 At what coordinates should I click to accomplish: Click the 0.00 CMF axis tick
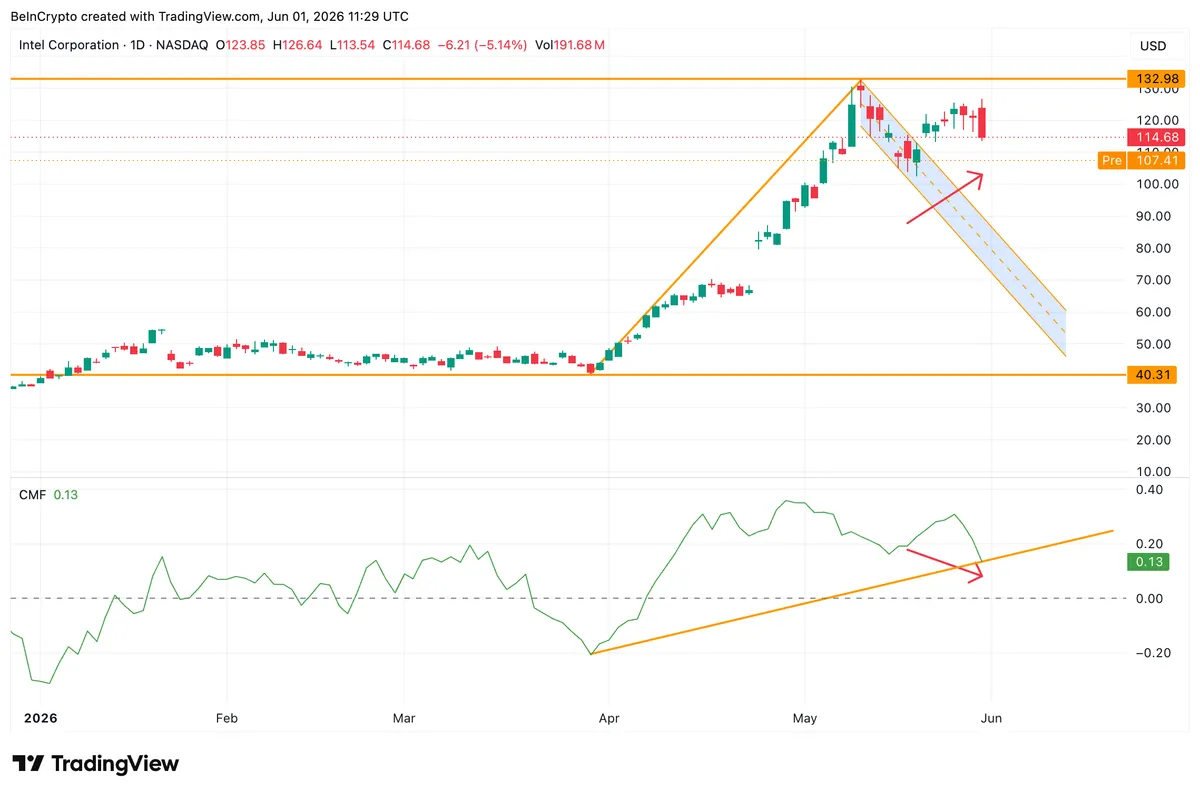1148,599
